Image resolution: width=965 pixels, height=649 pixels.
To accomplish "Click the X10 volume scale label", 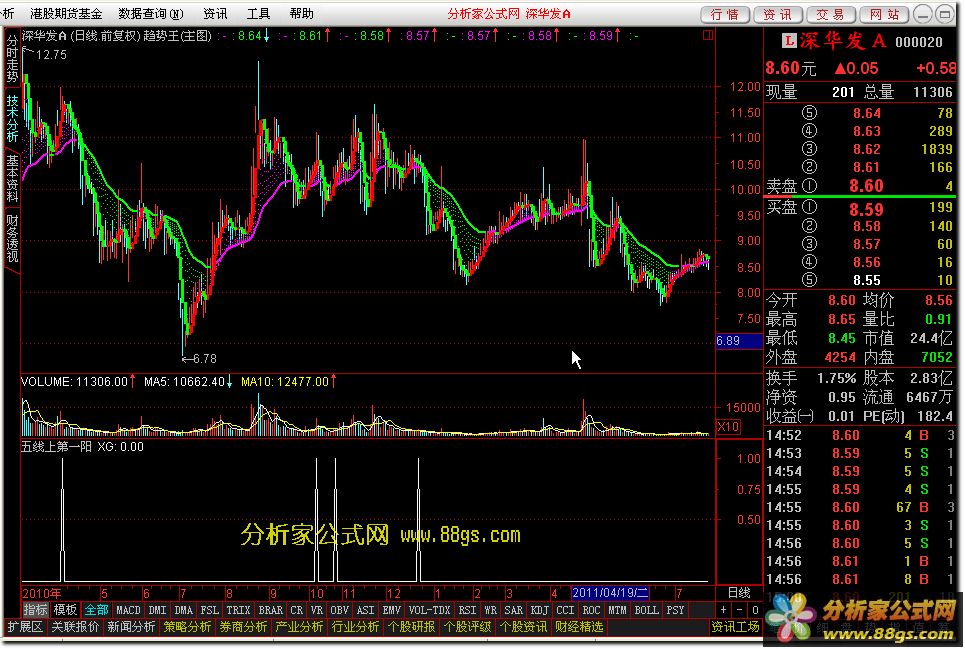I will pyautogui.click(x=729, y=426).
